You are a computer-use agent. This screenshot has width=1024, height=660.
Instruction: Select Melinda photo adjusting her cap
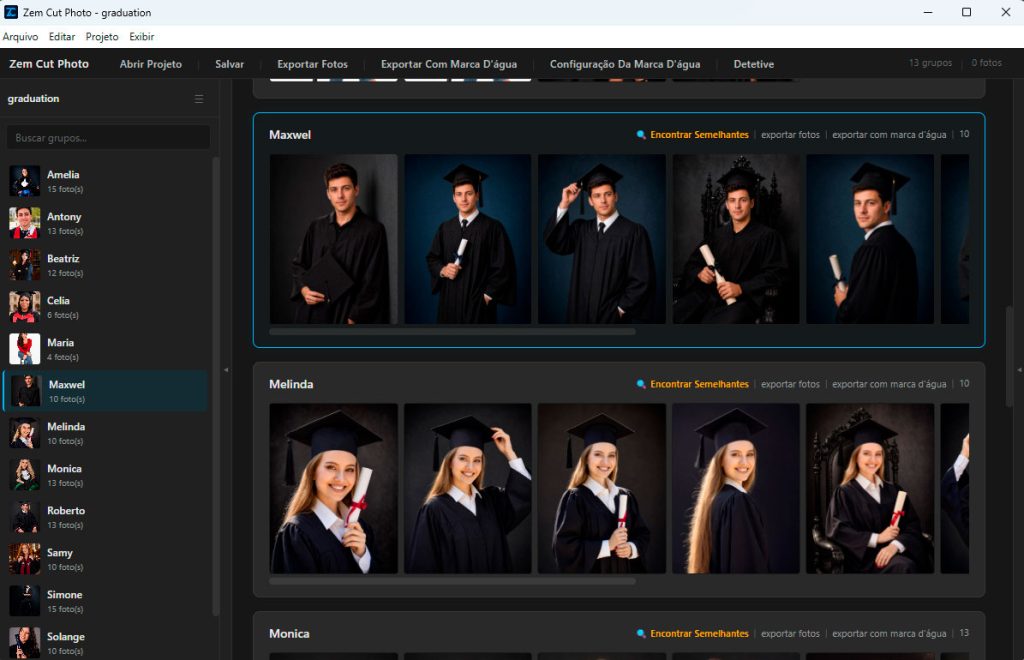point(468,488)
